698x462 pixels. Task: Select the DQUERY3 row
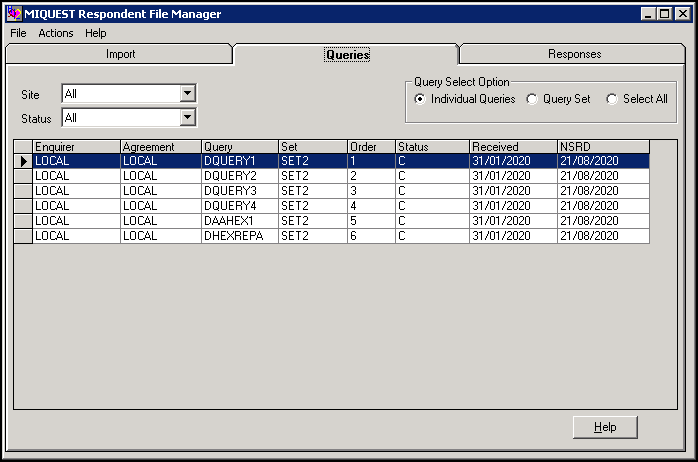tap(238, 191)
